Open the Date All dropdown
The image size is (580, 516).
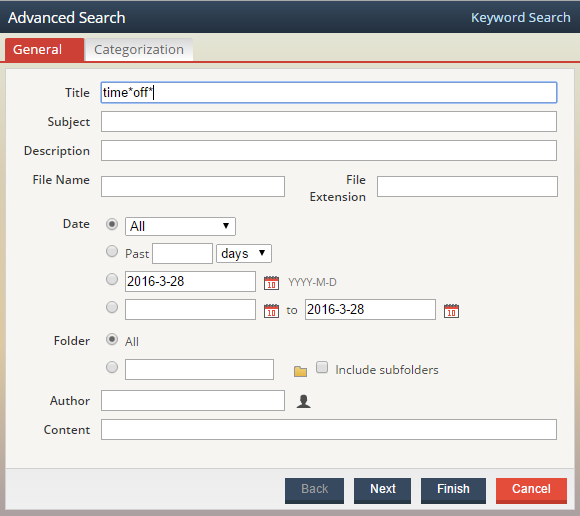click(x=180, y=226)
